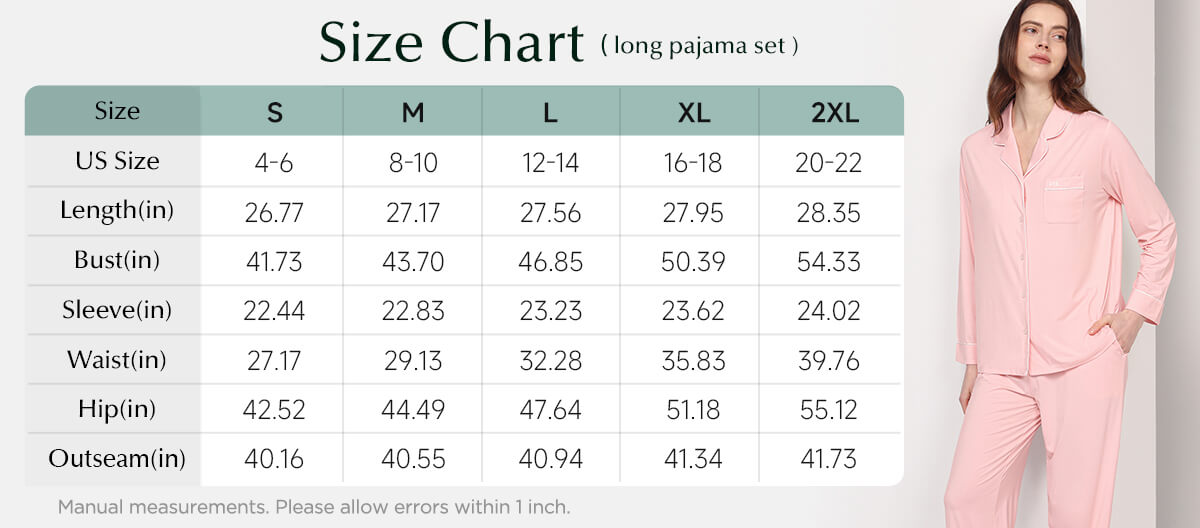Click the Hip(in) row label

click(x=117, y=409)
